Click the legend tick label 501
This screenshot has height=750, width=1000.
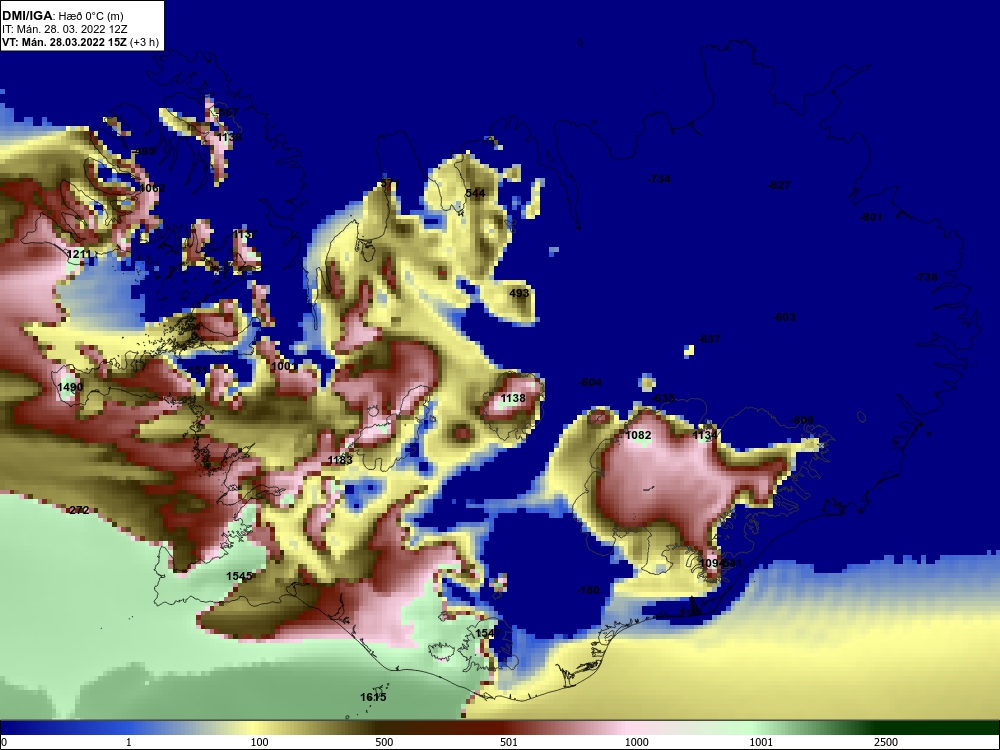point(509,742)
